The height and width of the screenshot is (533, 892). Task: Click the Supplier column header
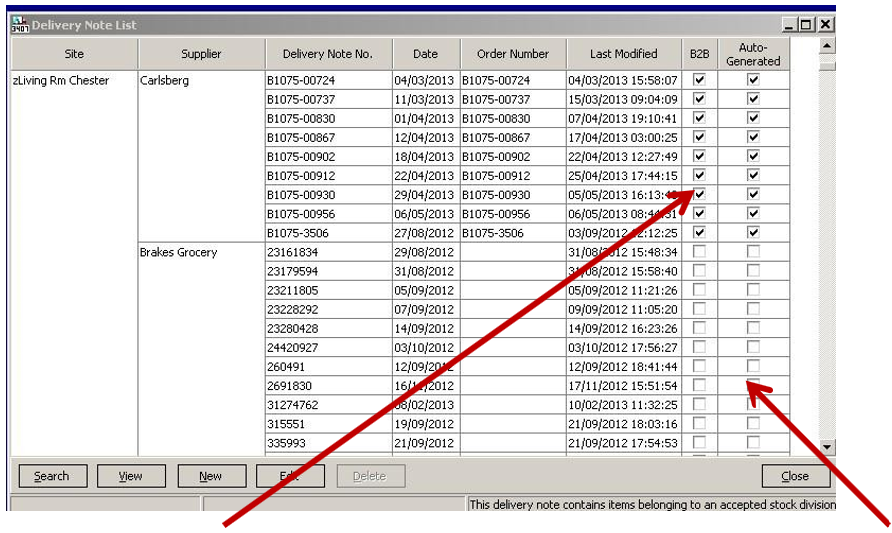(x=201, y=54)
